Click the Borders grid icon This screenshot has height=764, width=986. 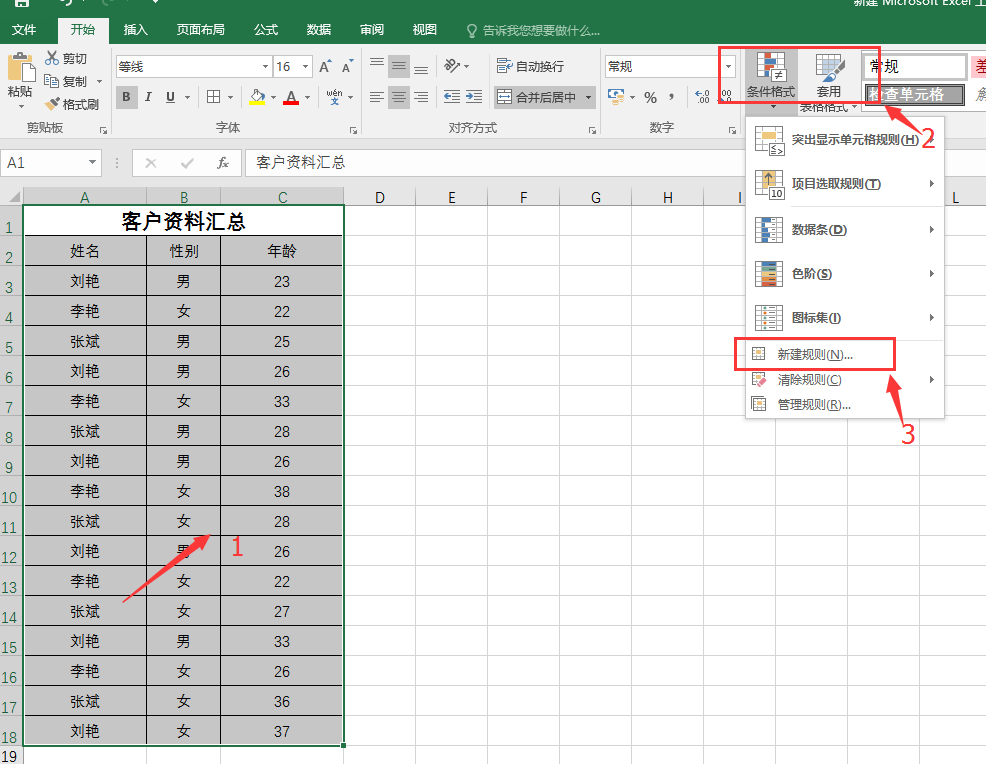click(x=213, y=97)
